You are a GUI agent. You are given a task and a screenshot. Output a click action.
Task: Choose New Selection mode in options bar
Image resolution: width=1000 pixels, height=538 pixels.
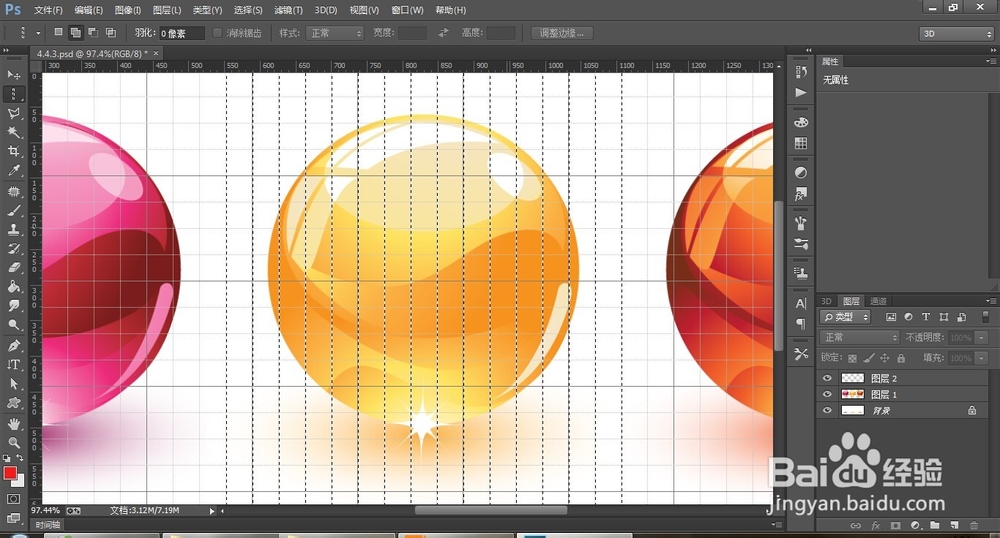(x=59, y=33)
